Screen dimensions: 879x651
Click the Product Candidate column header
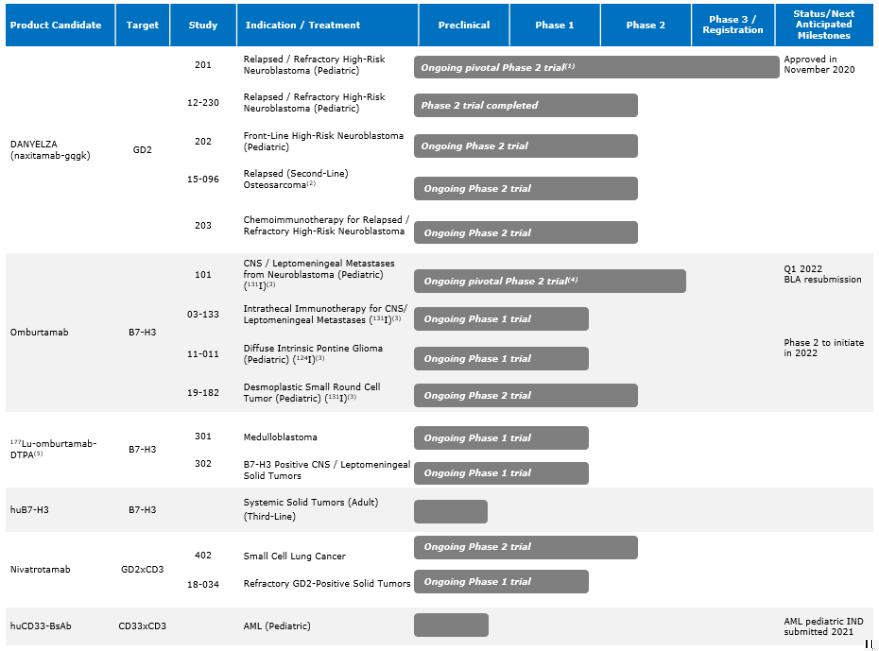[x=60, y=25]
